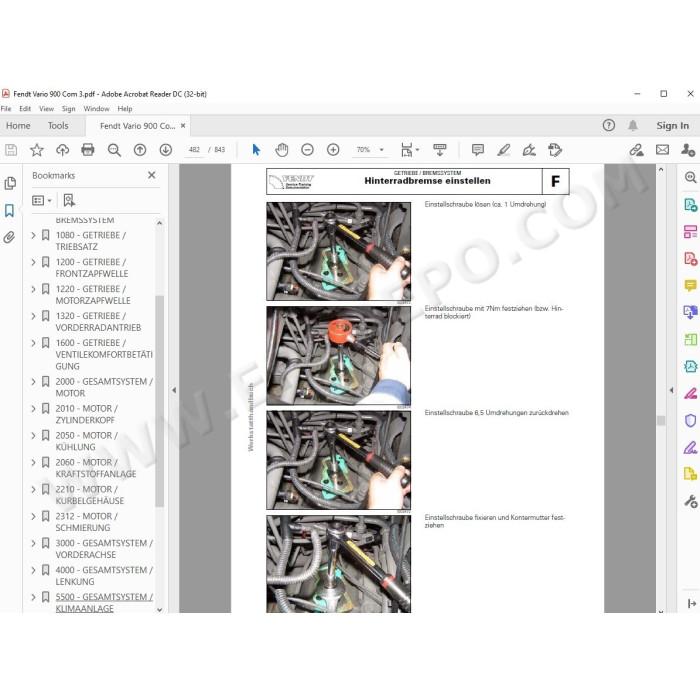This screenshot has width=700, height=700.
Task: Open the Help menu
Action: click(x=125, y=108)
